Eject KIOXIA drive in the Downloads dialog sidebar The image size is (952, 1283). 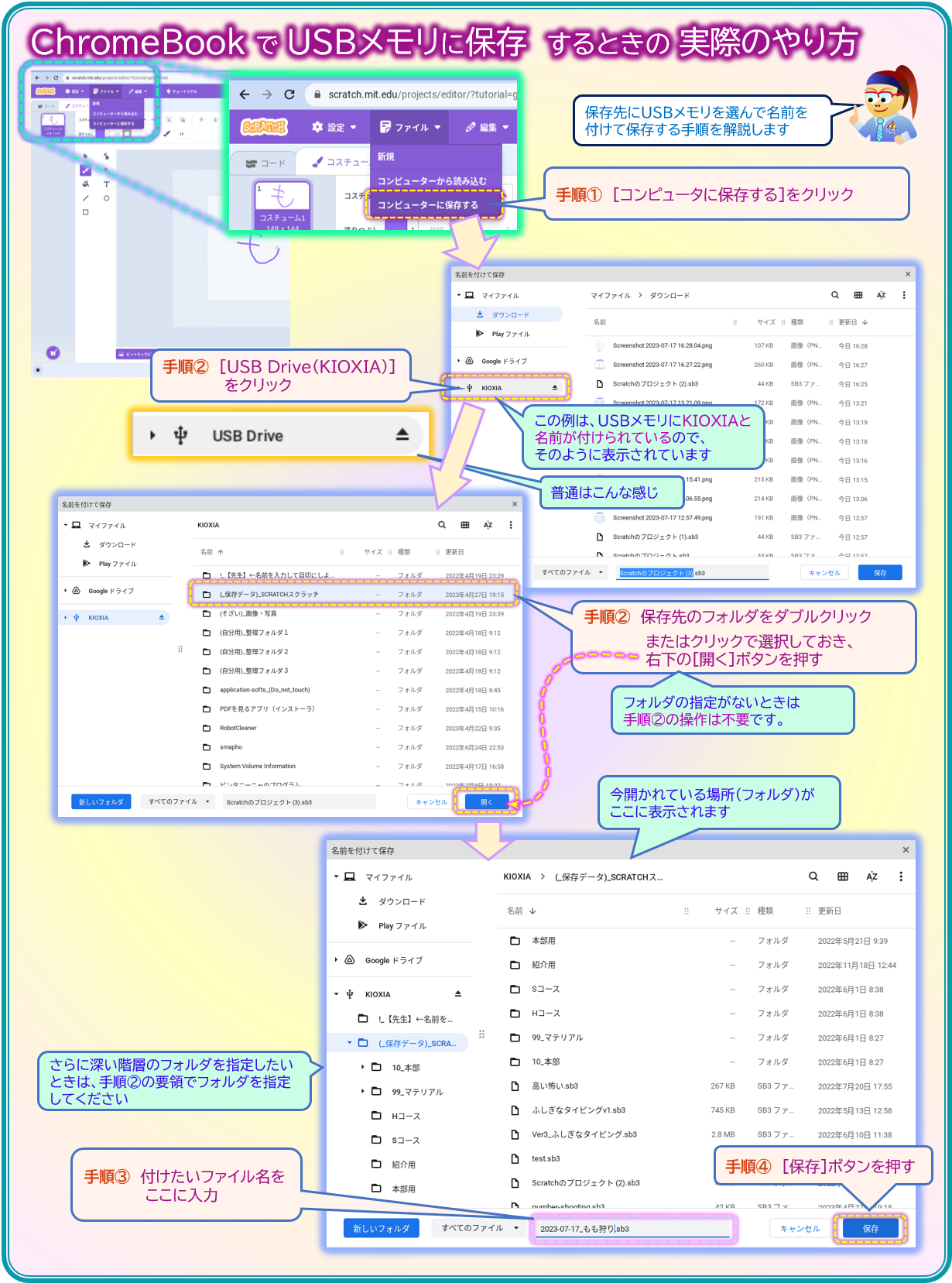pyautogui.click(x=554, y=388)
